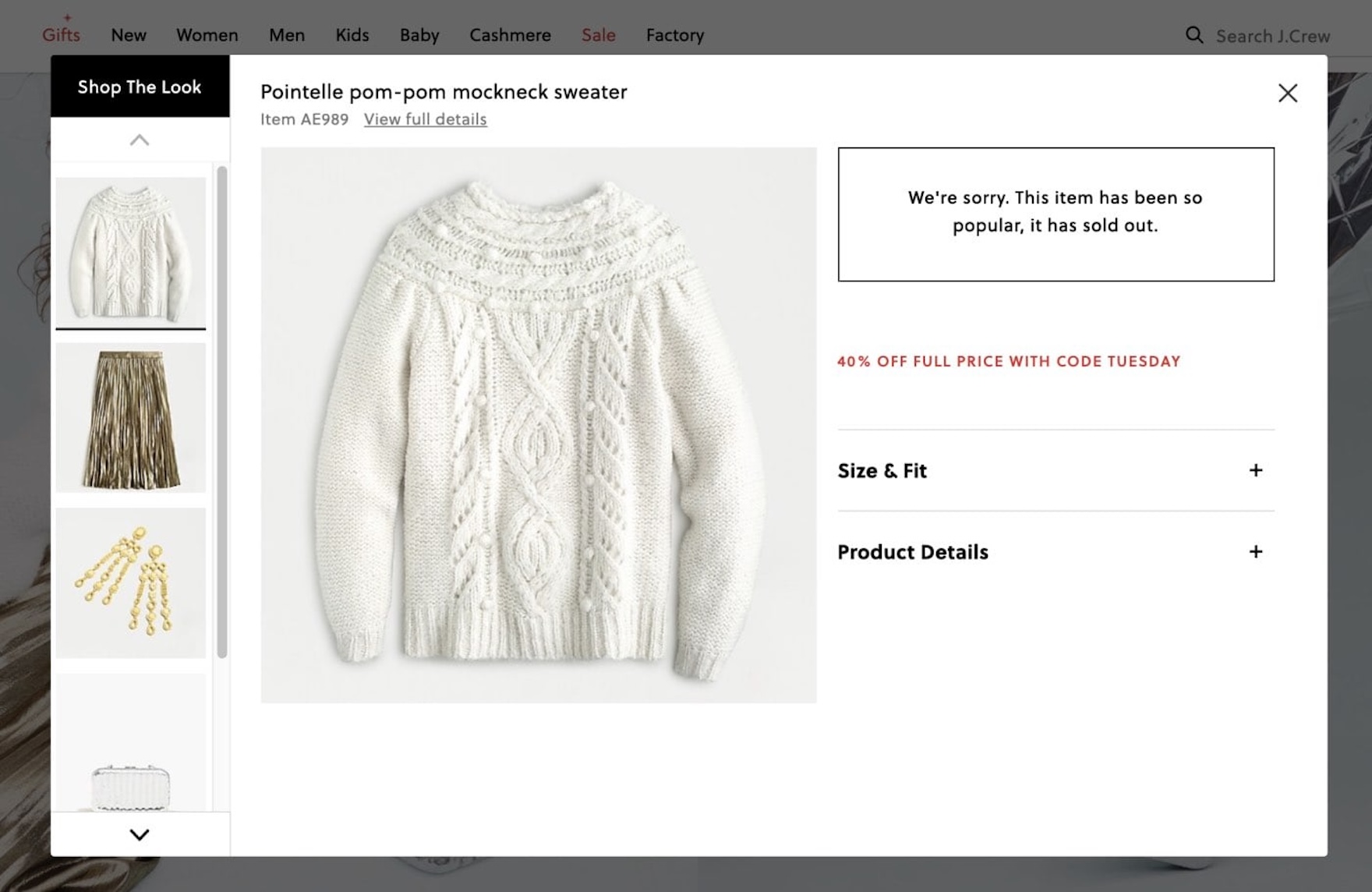The image size is (1372, 892).
Task: Go to the Sale section
Action: tap(598, 35)
